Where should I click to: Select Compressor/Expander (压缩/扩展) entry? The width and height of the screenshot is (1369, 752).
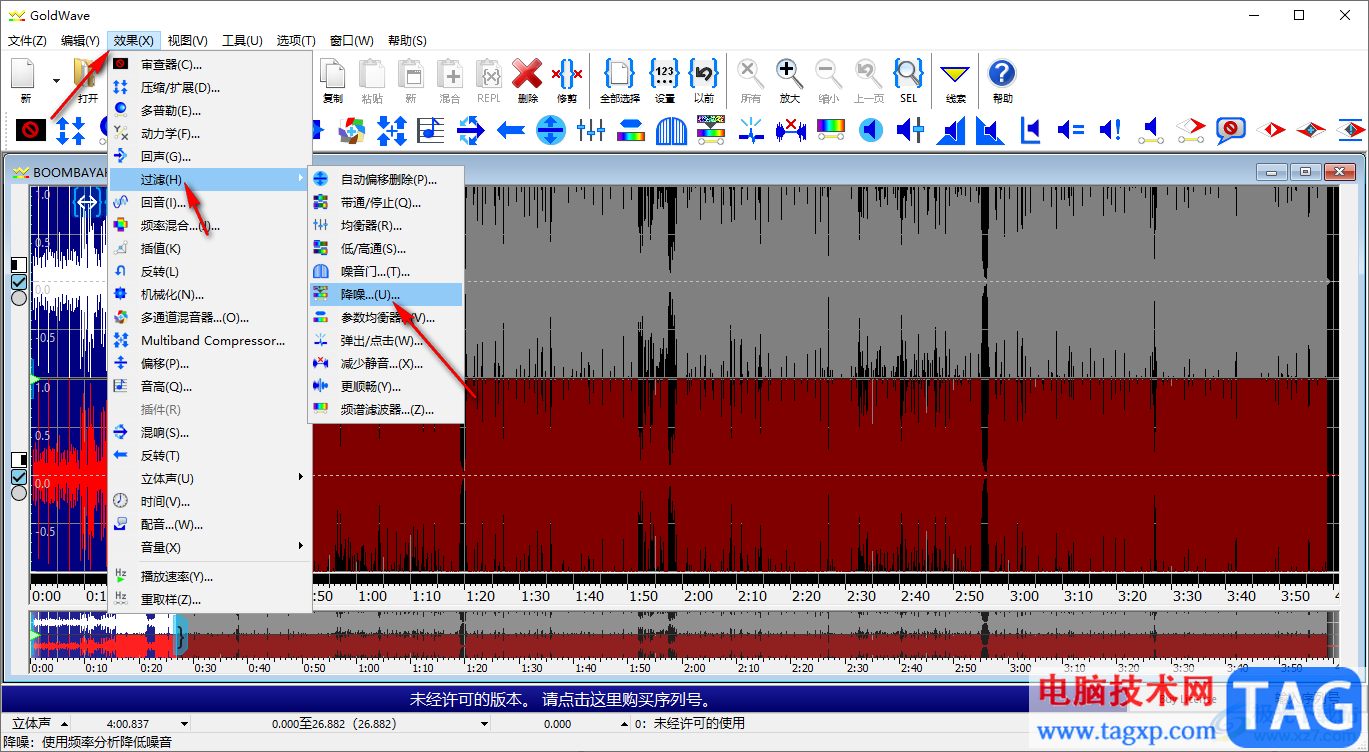coord(210,87)
